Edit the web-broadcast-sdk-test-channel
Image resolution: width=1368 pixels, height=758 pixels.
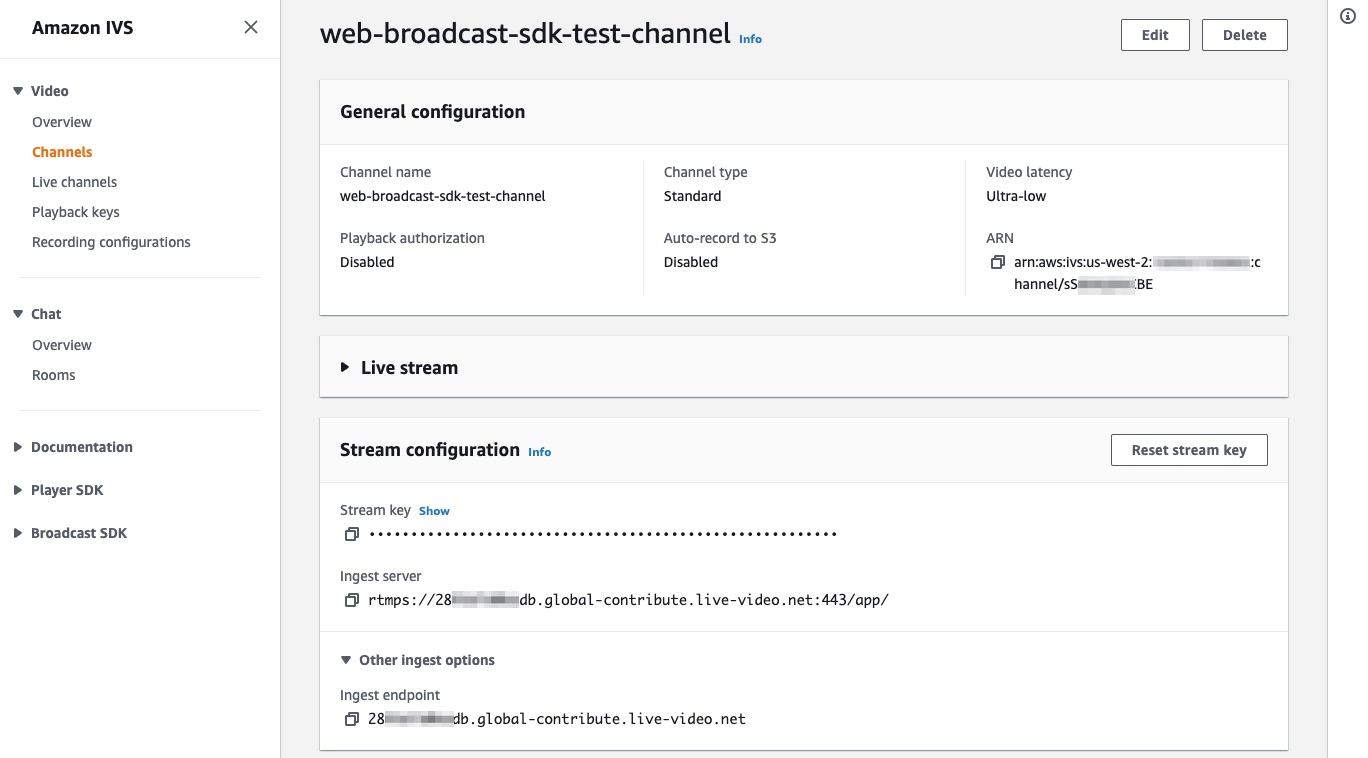tap(1154, 34)
